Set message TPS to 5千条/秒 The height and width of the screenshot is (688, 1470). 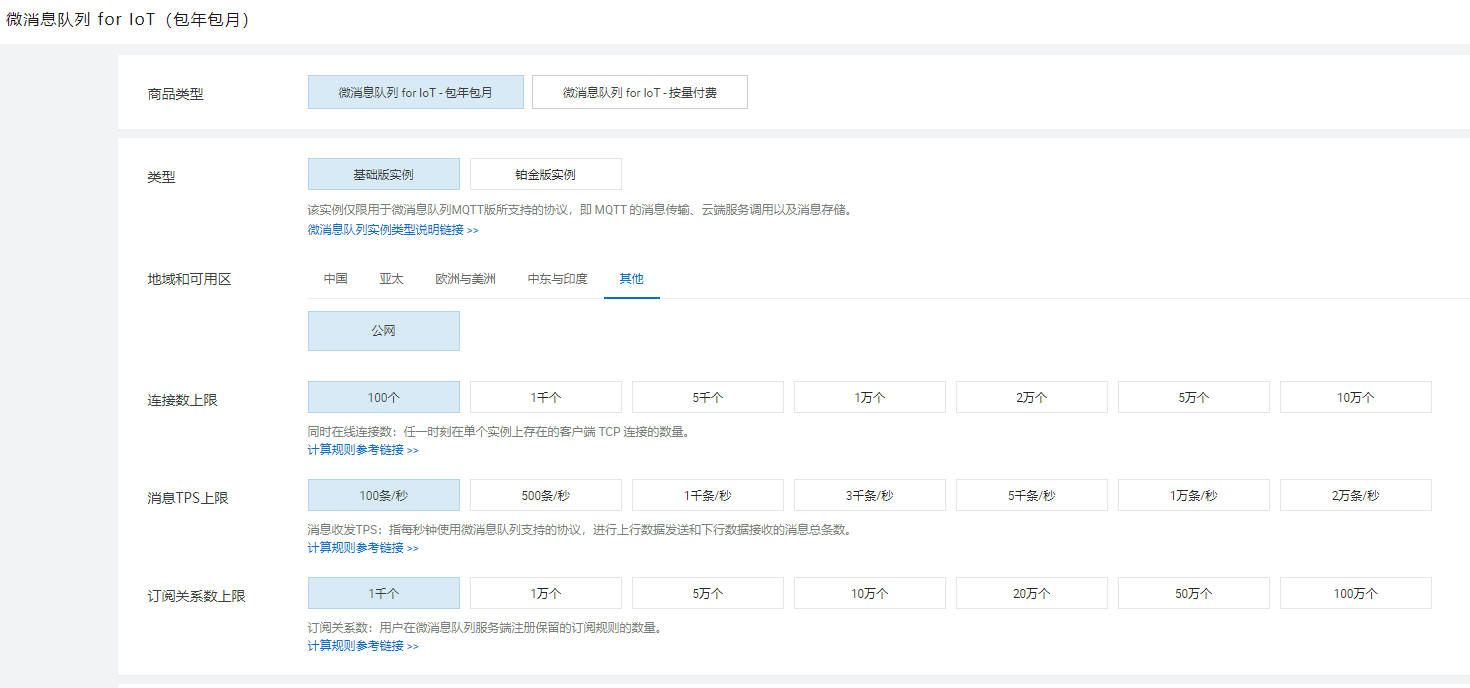pyautogui.click(x=1032, y=495)
